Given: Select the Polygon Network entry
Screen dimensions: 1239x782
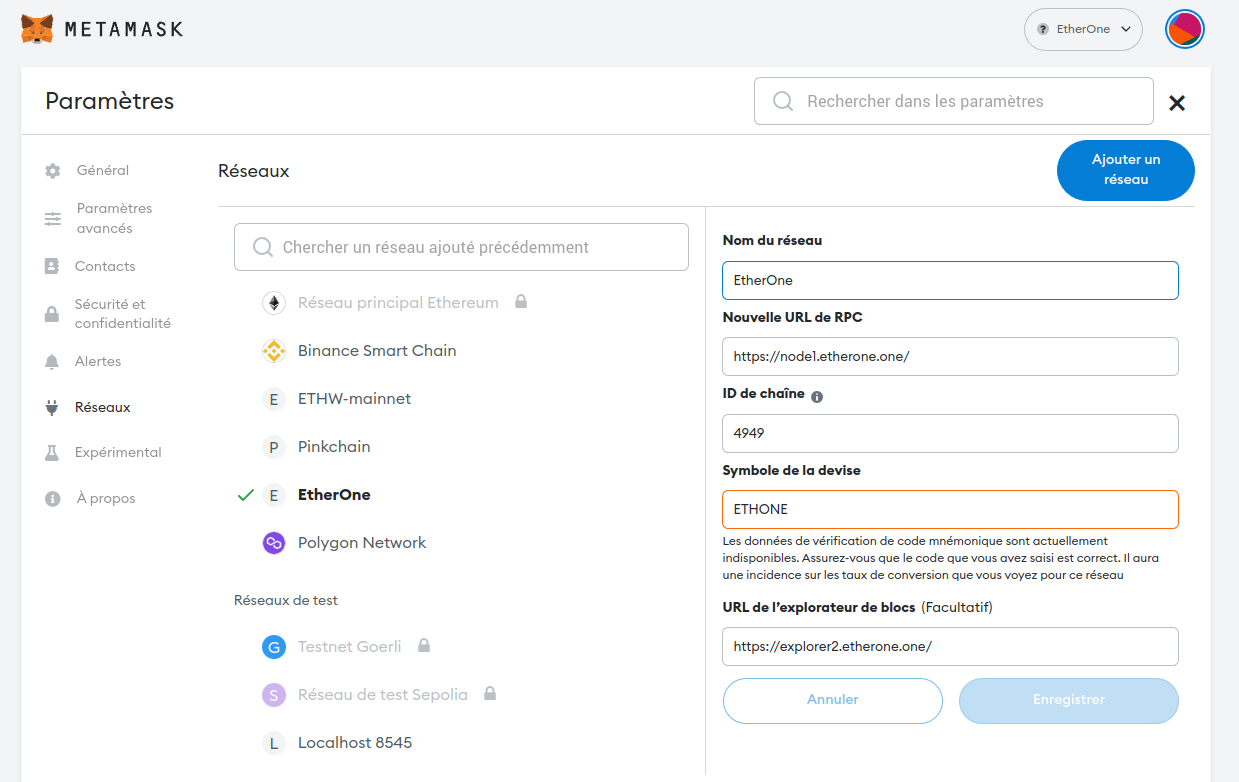Looking at the screenshot, I should [x=361, y=543].
